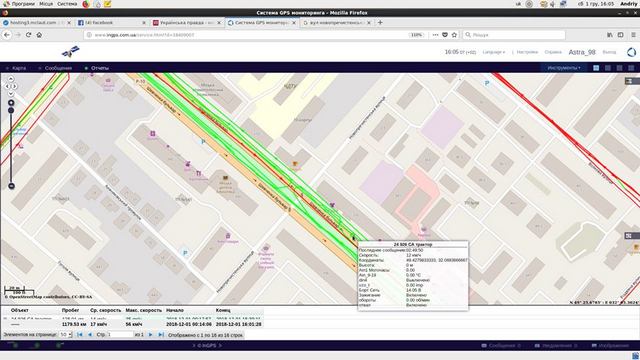
Task: Pan the map up with the arrow
Action: pyautogui.click(x=11, y=79)
